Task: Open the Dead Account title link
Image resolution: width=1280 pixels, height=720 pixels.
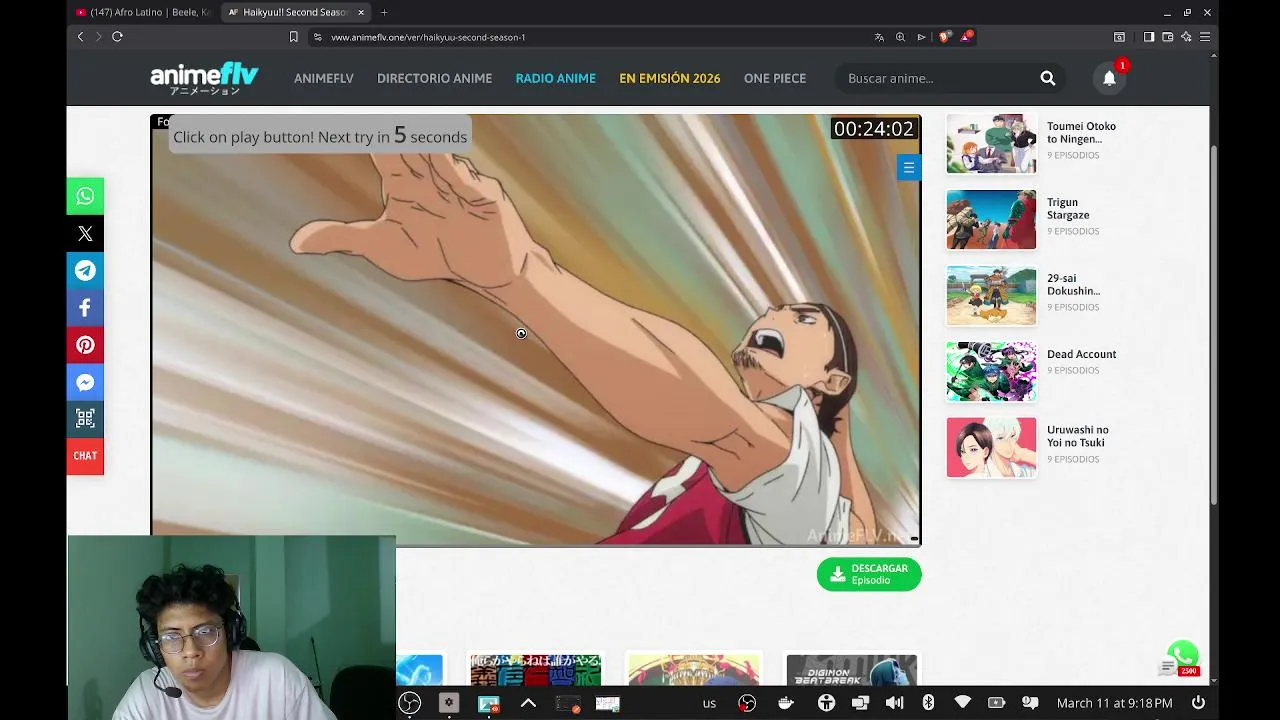Action: coord(1081,354)
